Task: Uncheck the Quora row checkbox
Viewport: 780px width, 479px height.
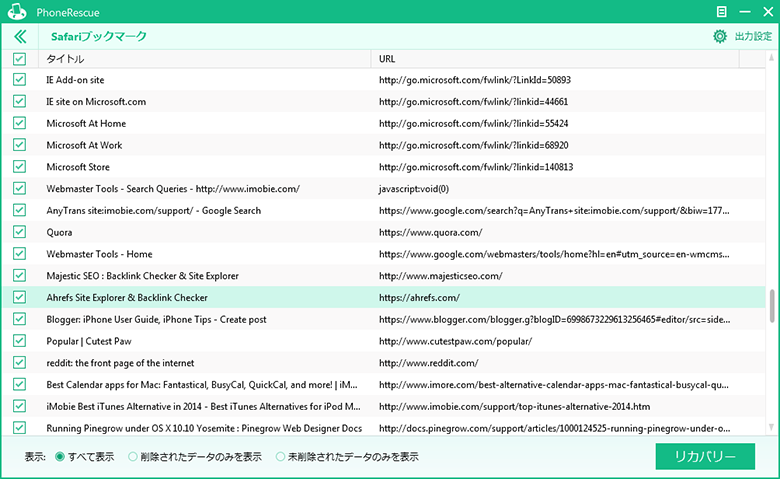Action: pos(19,232)
